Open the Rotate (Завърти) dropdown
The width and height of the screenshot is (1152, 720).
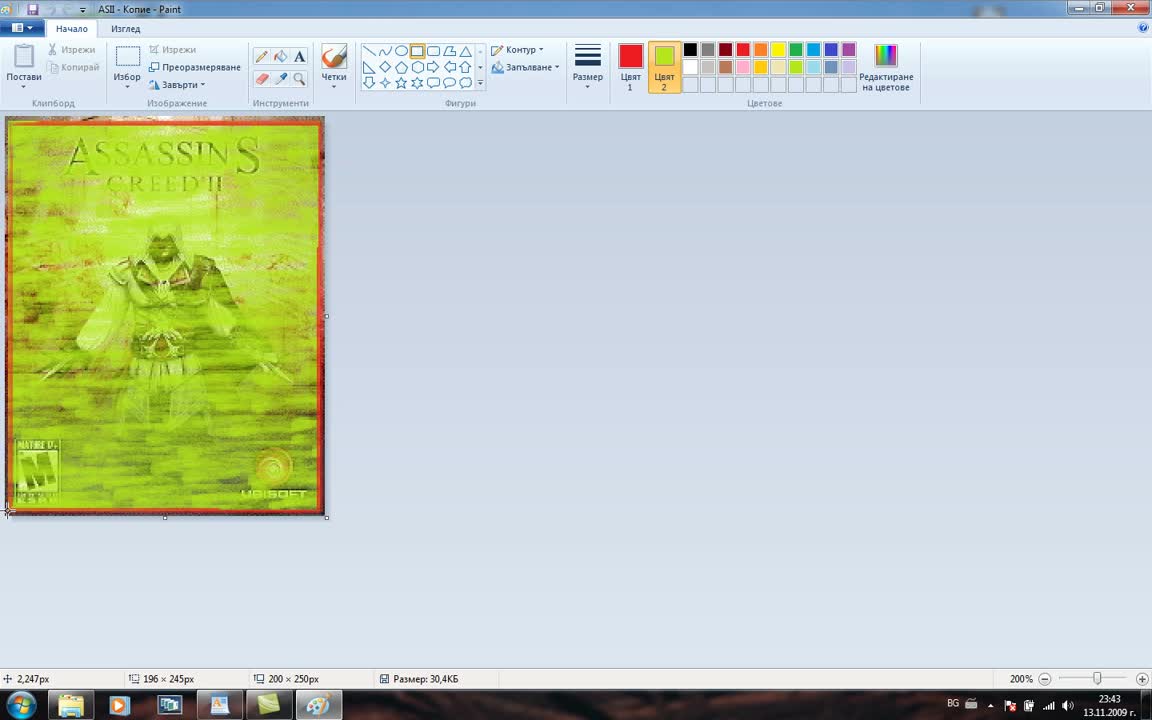pos(176,84)
